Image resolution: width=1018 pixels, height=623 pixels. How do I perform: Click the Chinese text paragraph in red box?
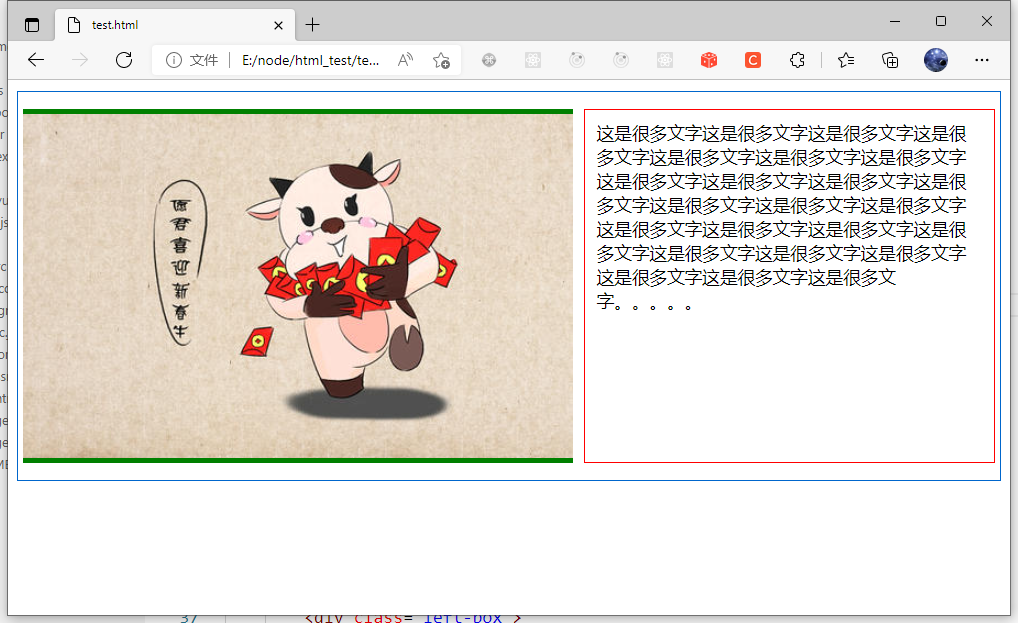[781, 217]
